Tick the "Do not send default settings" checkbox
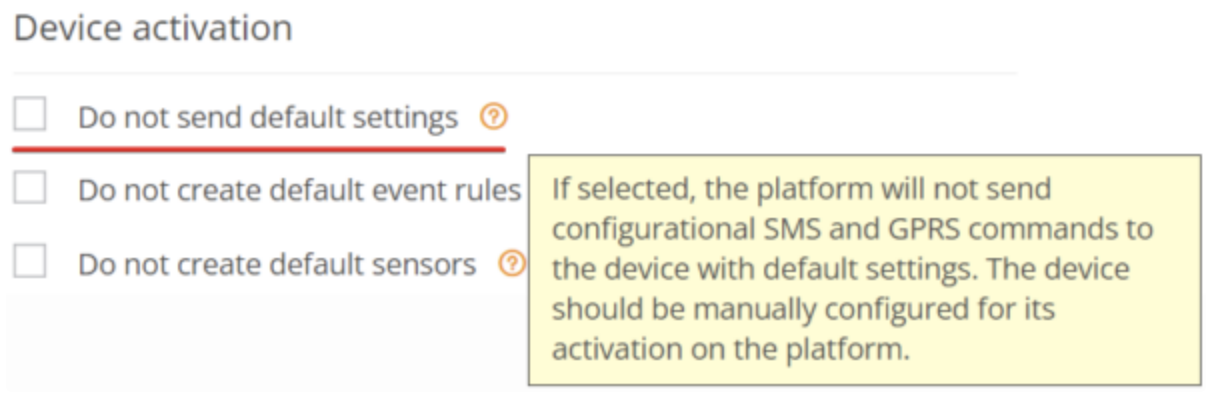The height and width of the screenshot is (398, 1218). click(x=30, y=116)
